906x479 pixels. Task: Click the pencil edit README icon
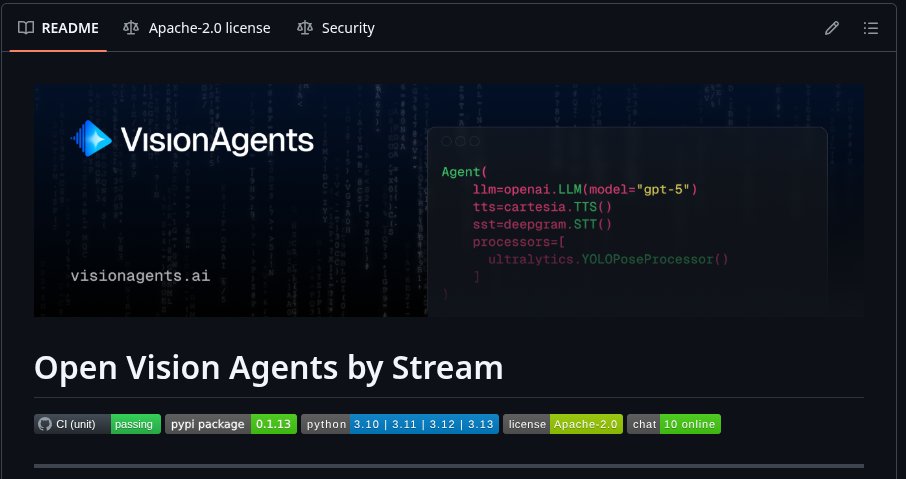[831, 28]
